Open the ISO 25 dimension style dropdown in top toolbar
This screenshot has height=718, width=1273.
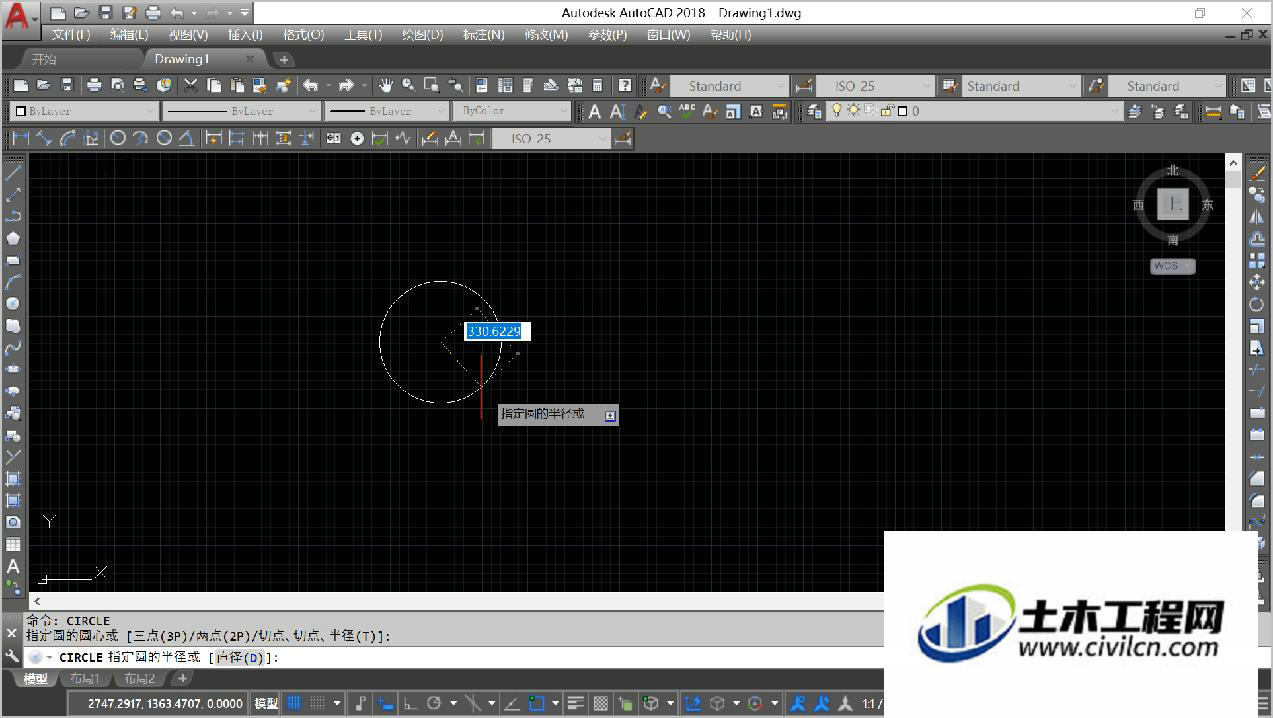874,86
